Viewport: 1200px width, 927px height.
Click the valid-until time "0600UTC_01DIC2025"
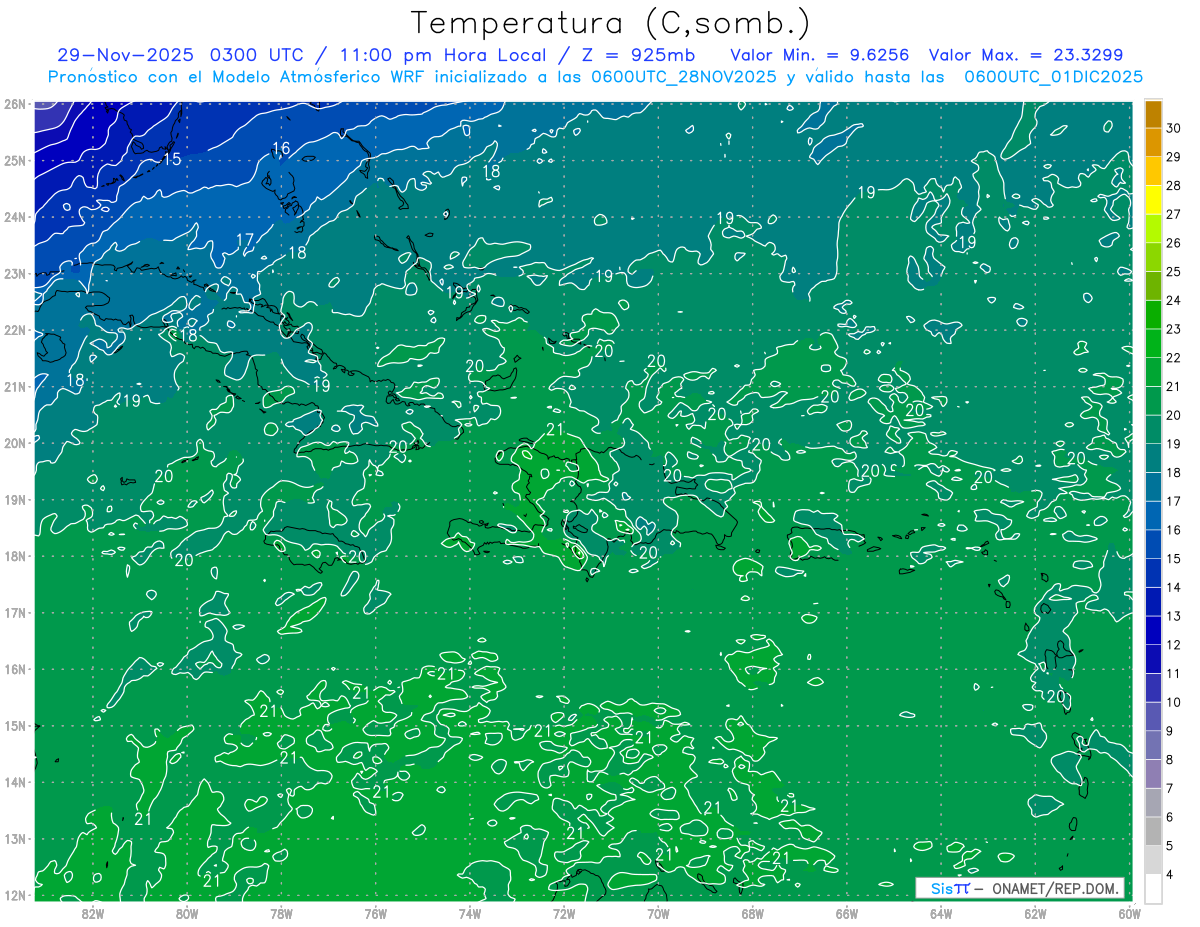(1054, 77)
